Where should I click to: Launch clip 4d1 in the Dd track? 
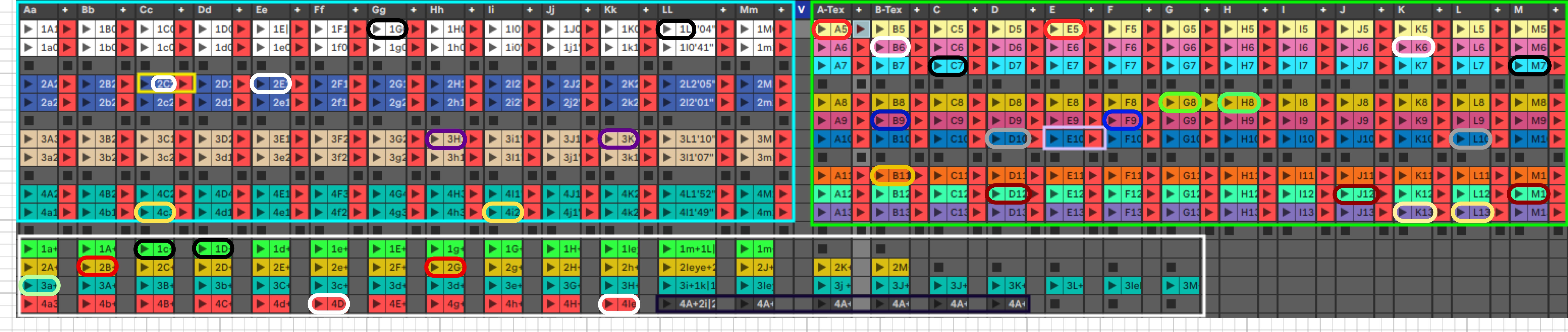[x=203, y=212]
